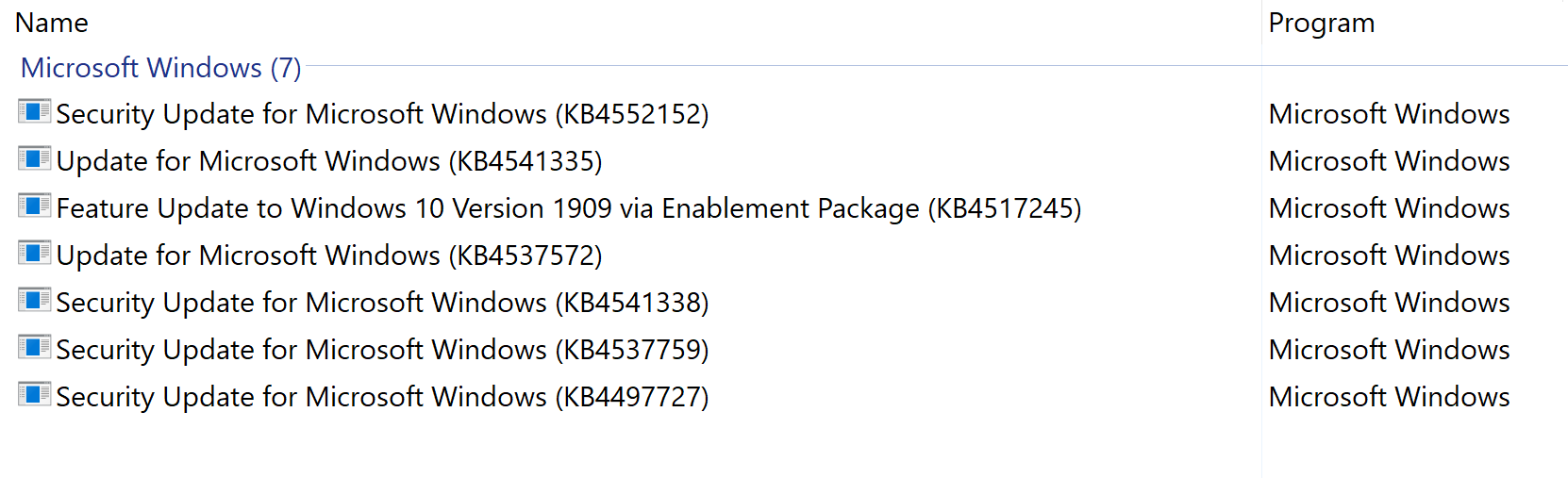Click the icon beside Update KB4541335

(x=34, y=159)
